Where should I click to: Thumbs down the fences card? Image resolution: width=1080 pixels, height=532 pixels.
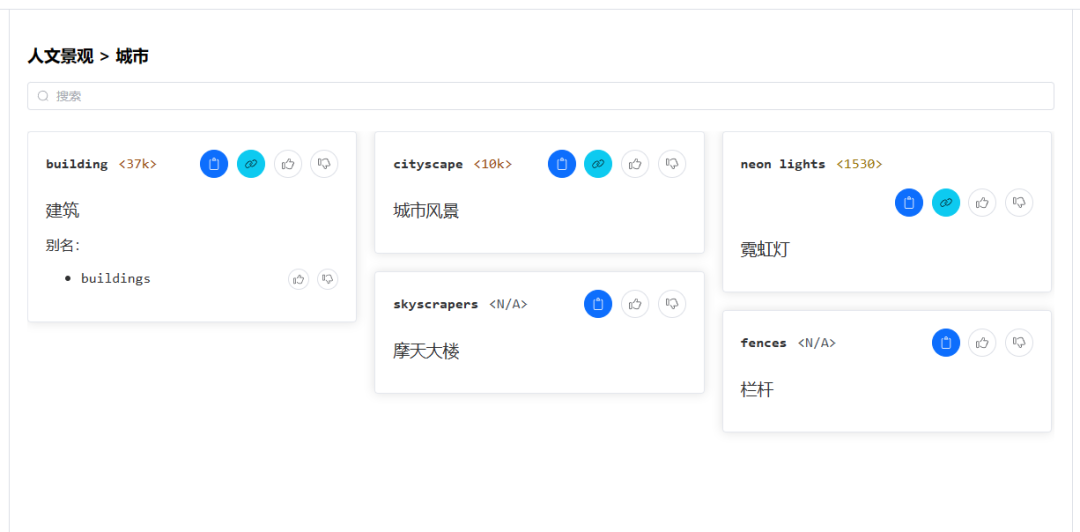[x=1019, y=342]
